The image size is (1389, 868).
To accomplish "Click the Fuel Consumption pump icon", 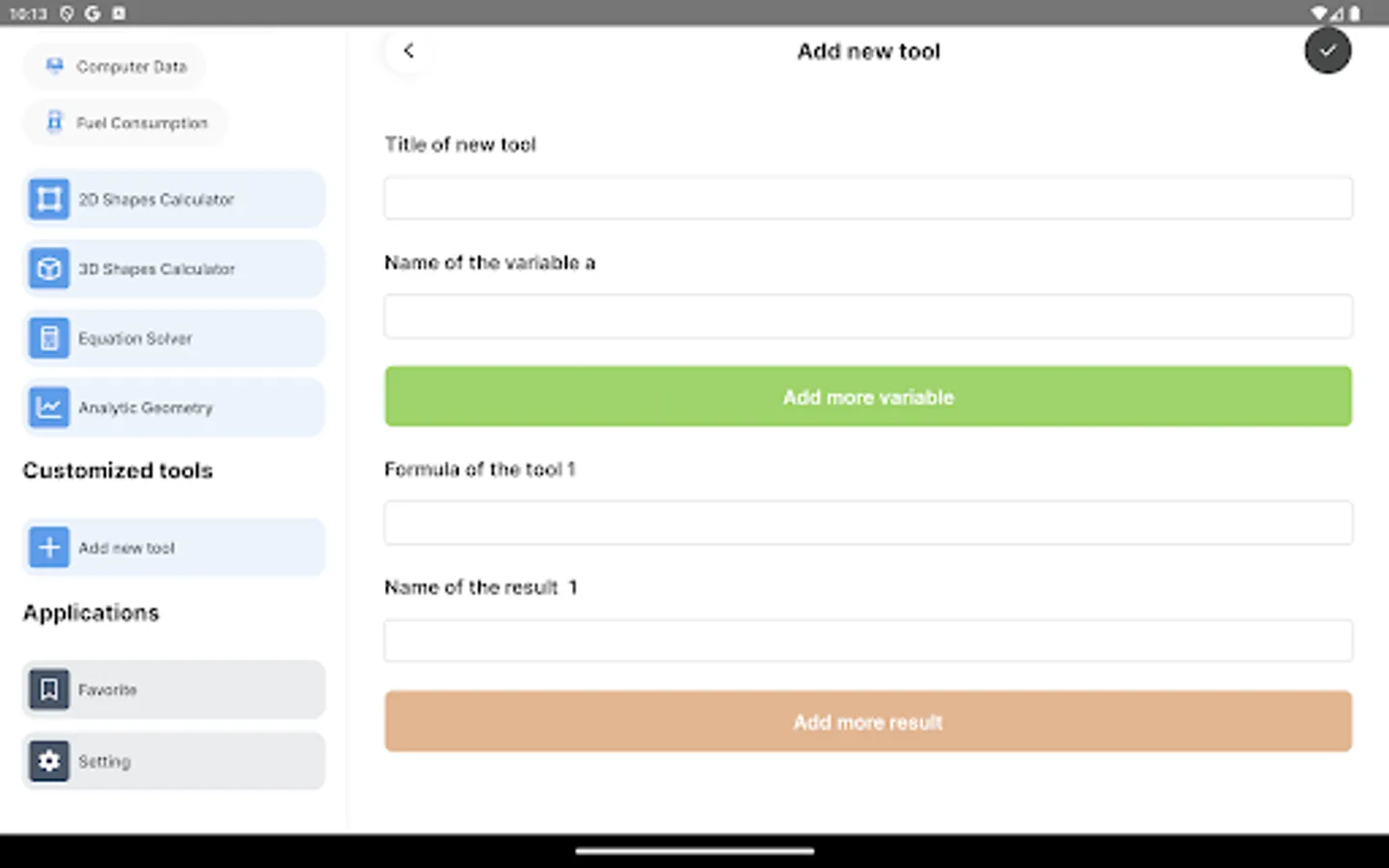I will tap(53, 122).
